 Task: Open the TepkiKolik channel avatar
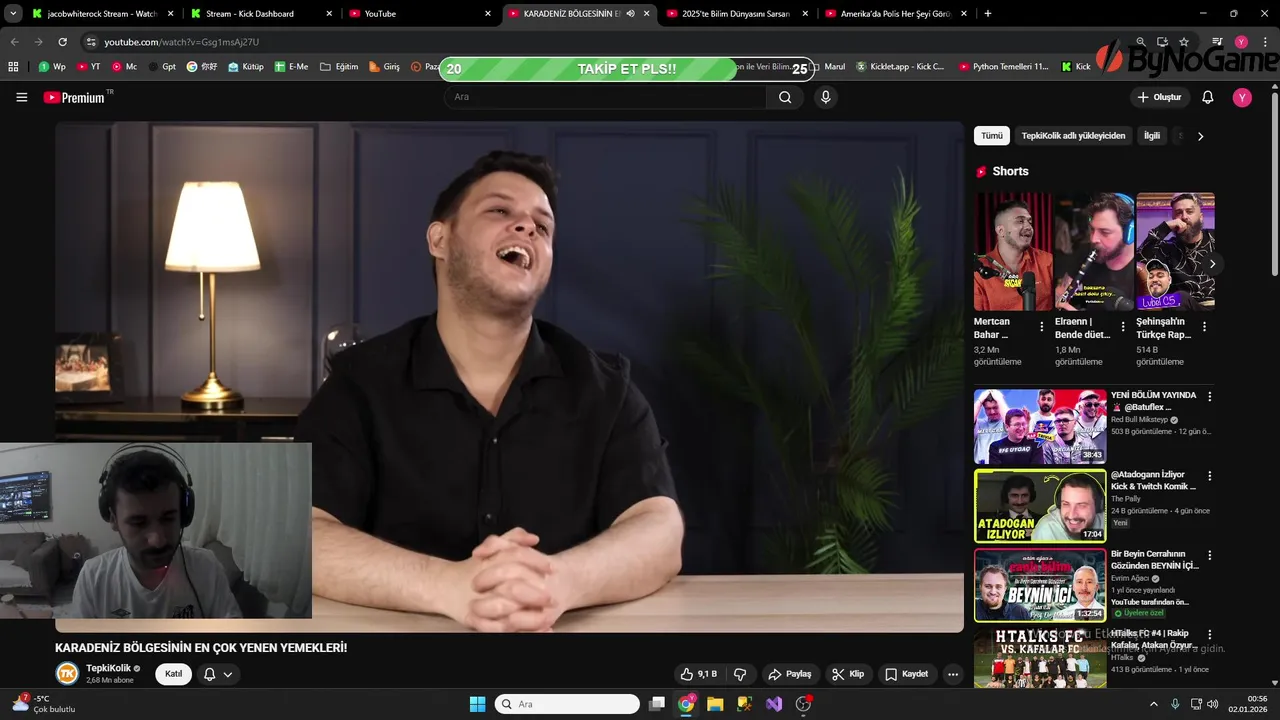[x=67, y=673]
